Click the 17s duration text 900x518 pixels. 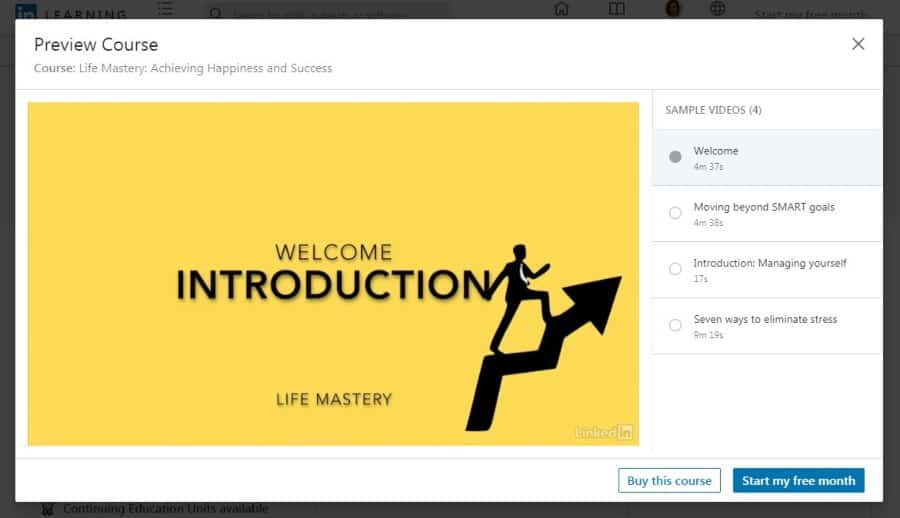[700, 279]
